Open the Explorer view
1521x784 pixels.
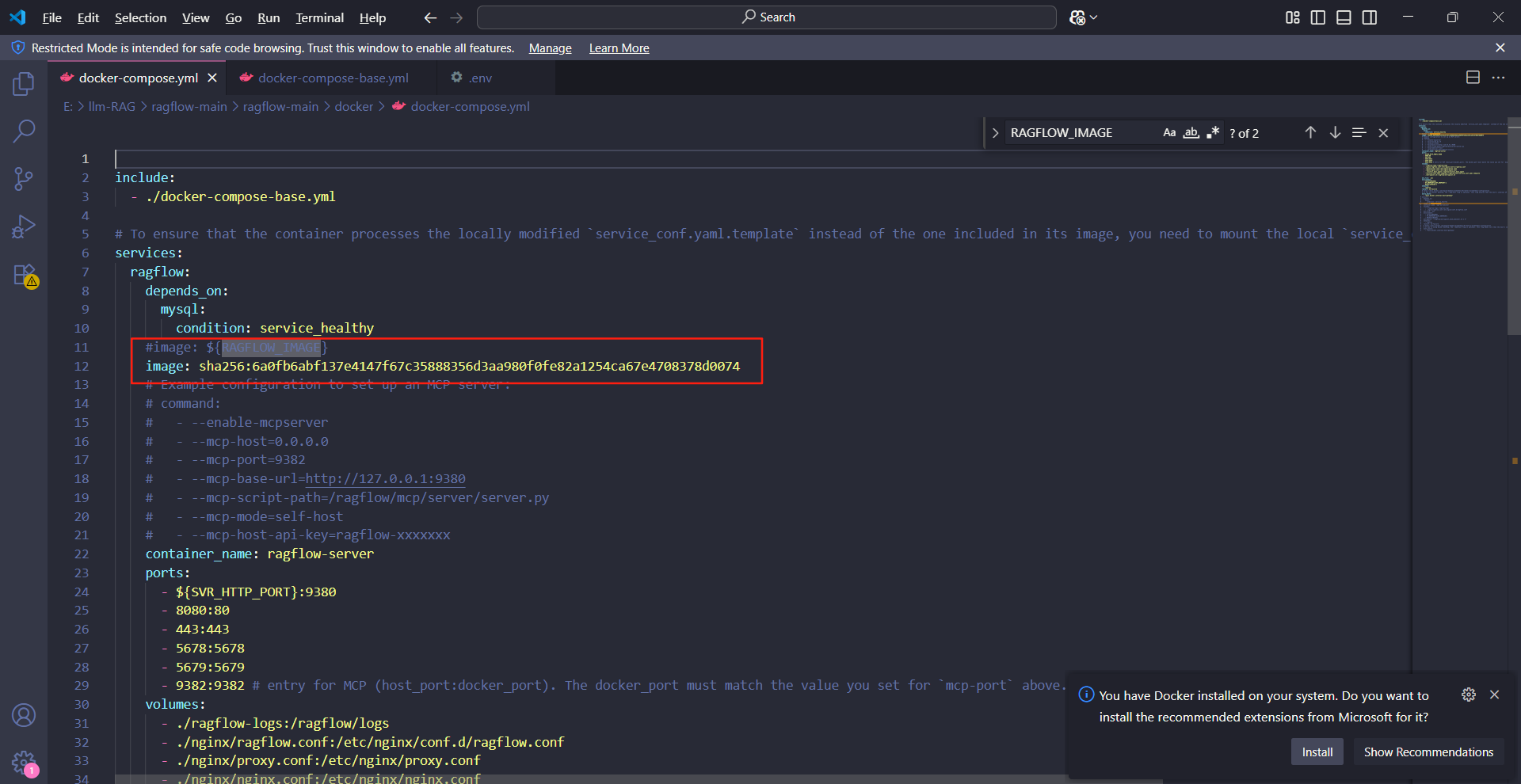[25, 83]
